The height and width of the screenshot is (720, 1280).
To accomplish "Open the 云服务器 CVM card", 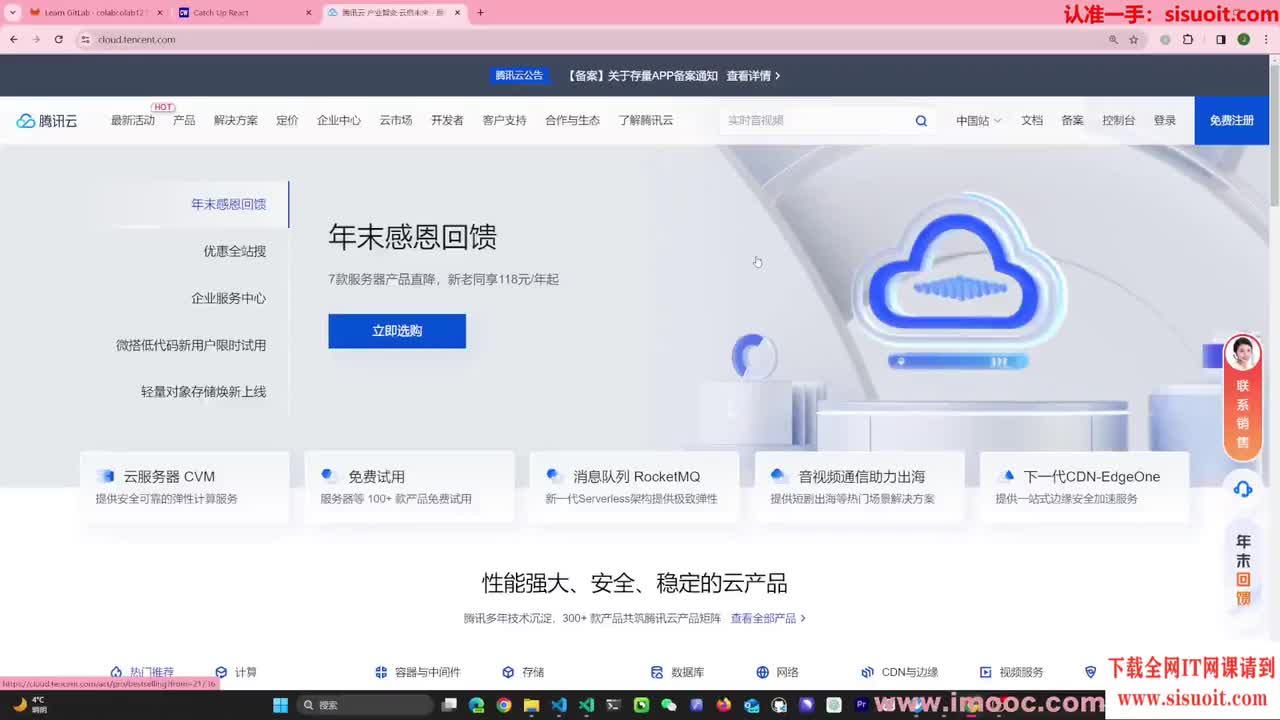I will coord(185,487).
